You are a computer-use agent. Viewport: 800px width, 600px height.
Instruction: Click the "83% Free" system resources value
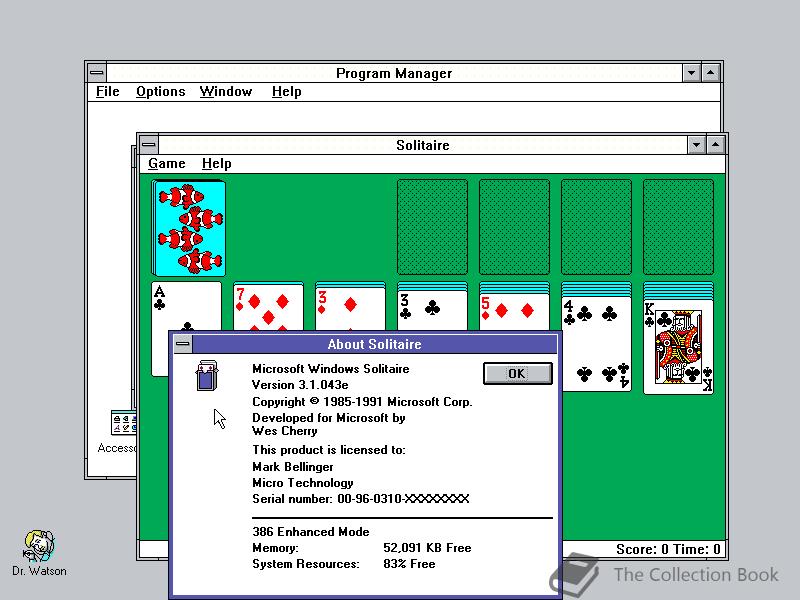click(409, 564)
